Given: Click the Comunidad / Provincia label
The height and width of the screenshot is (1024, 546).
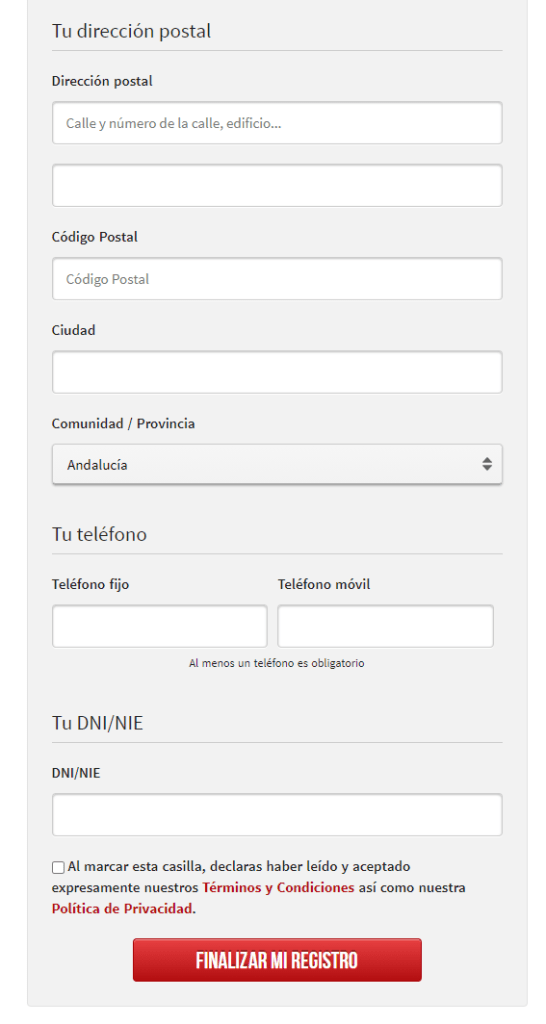Looking at the screenshot, I should [x=123, y=424].
